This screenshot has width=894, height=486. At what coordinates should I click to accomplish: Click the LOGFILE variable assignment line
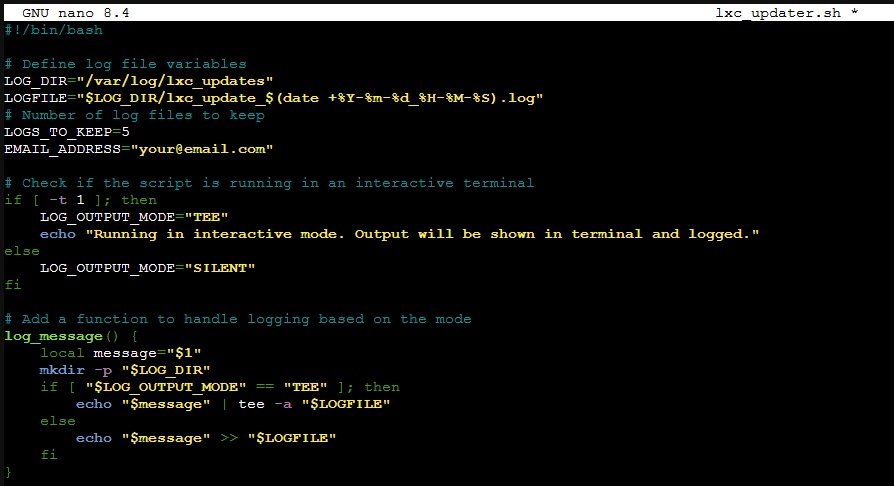(273, 98)
